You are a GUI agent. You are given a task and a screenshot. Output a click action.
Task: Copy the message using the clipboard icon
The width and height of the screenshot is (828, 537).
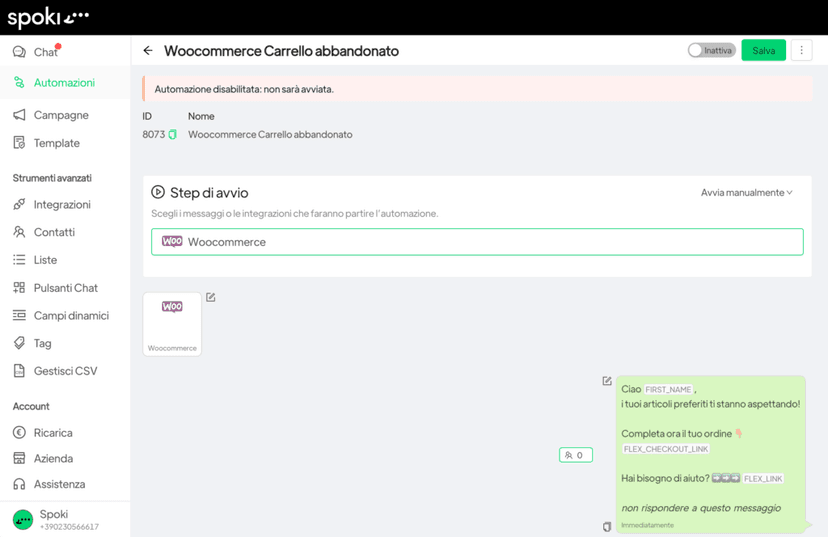tap(607, 526)
